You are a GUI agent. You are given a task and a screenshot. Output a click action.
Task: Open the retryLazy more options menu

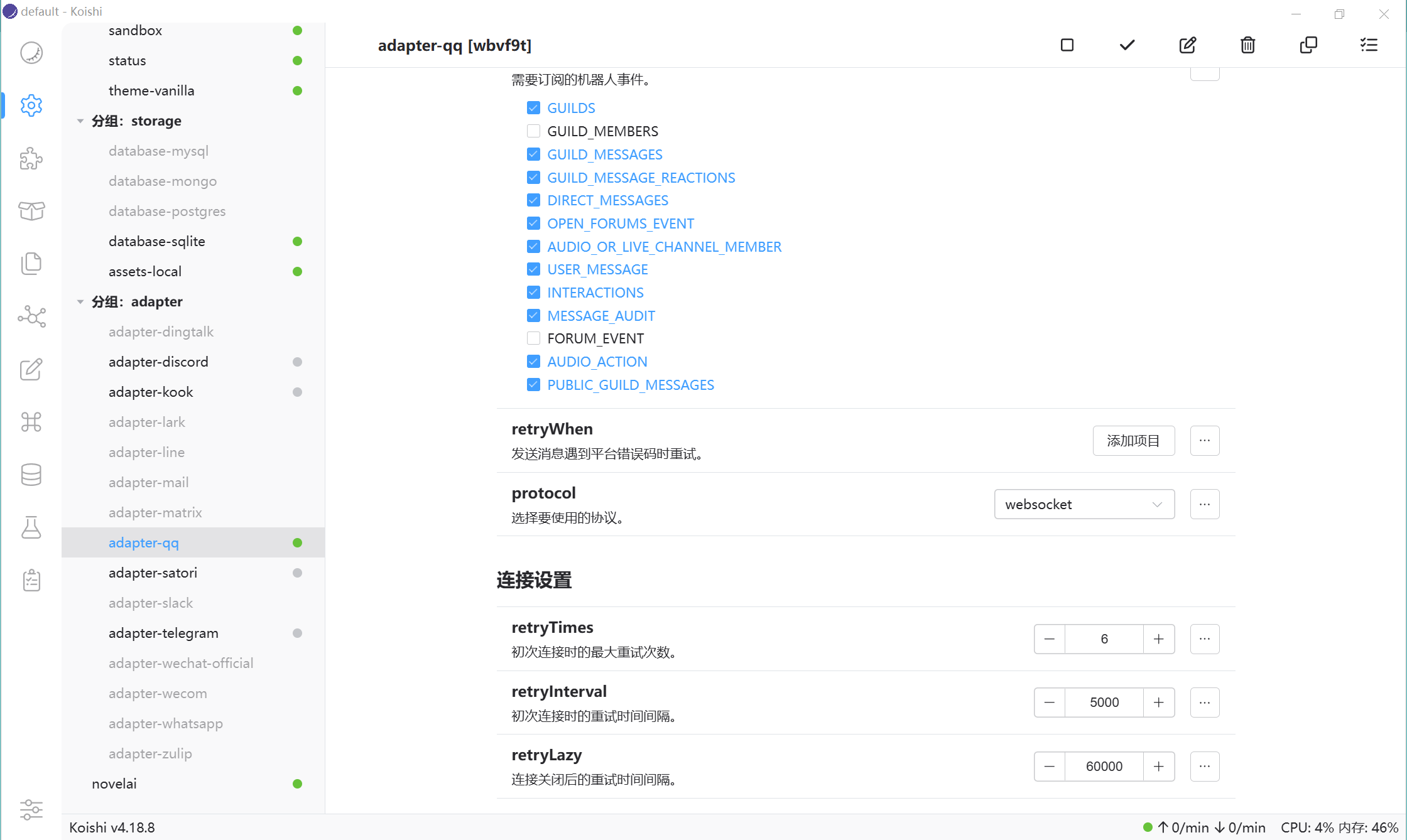tap(1205, 767)
